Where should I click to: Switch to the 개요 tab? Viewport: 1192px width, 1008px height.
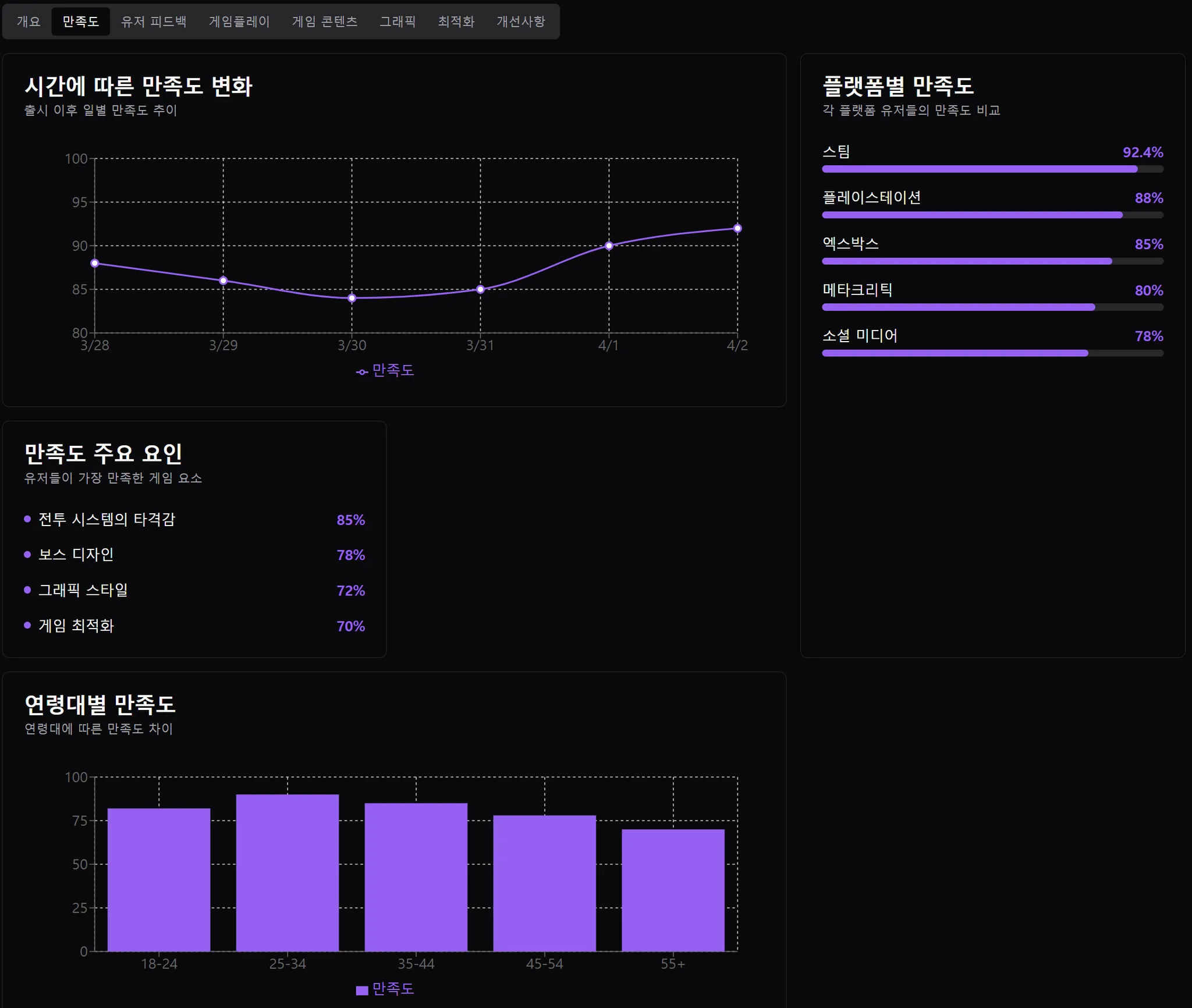[29, 22]
